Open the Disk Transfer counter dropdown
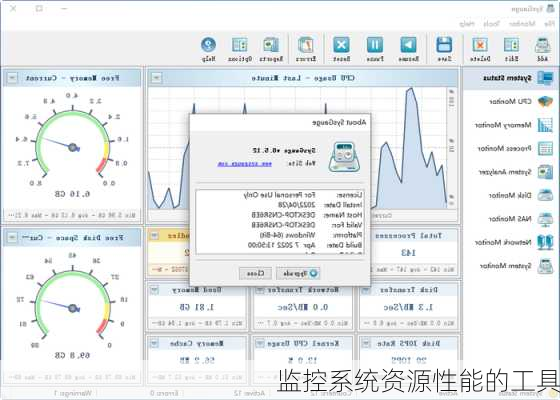The image size is (560, 400). [x=366, y=290]
